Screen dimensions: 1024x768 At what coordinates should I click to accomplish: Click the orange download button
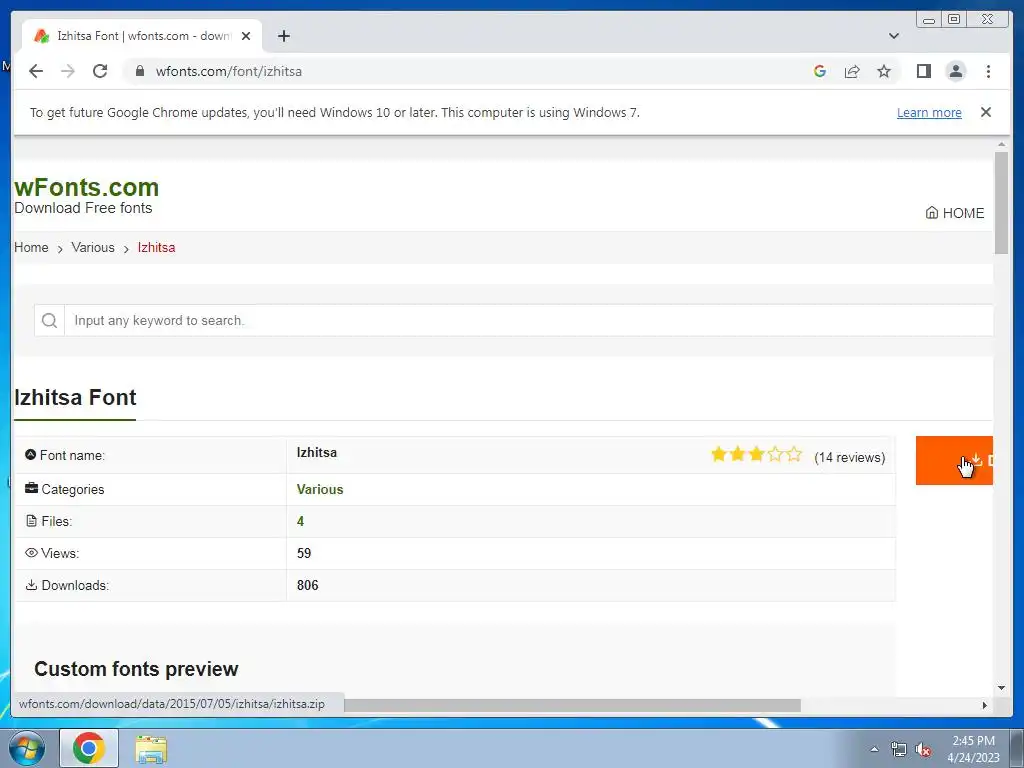pos(954,460)
